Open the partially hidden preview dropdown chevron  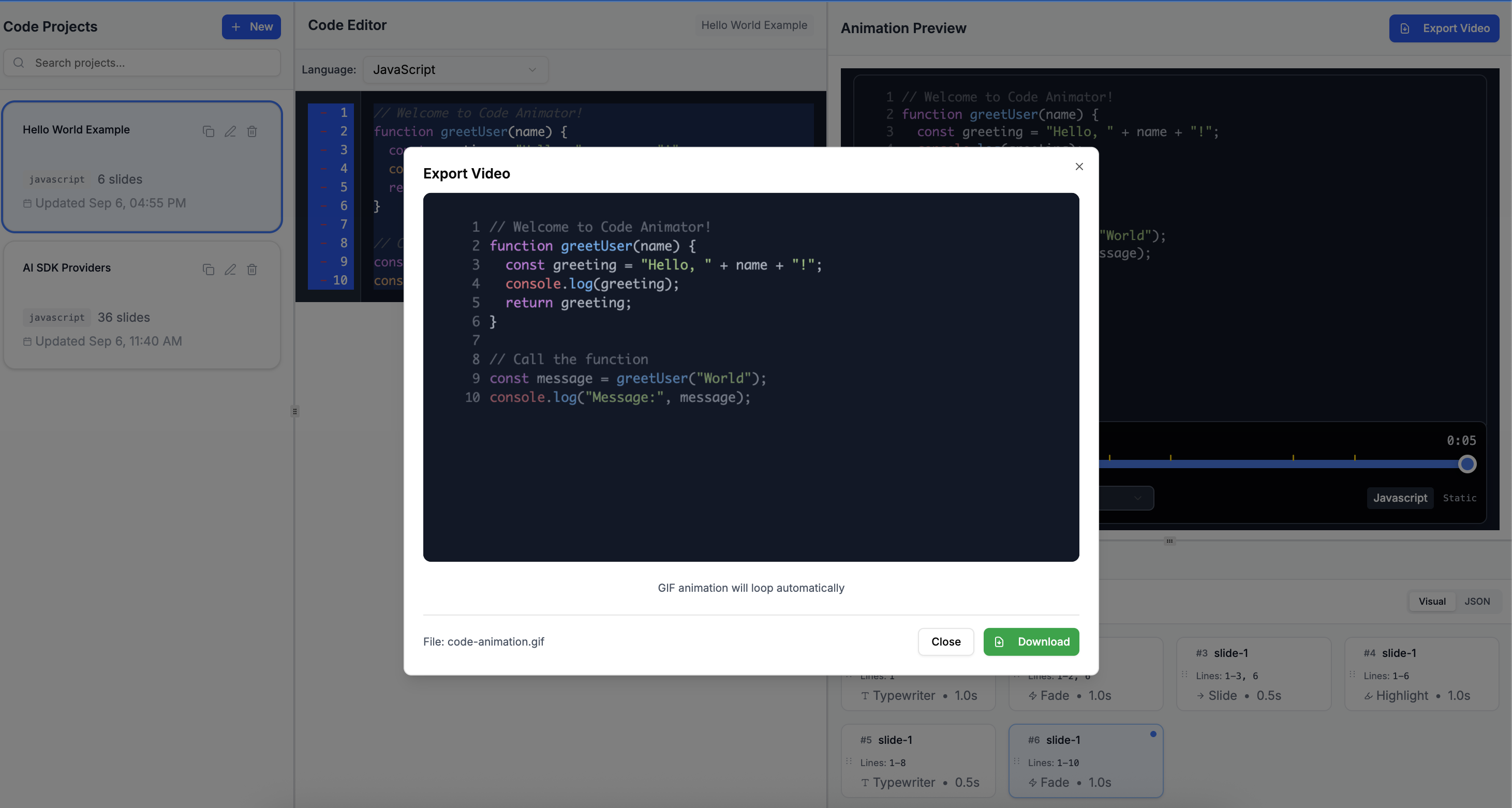click(1137, 498)
